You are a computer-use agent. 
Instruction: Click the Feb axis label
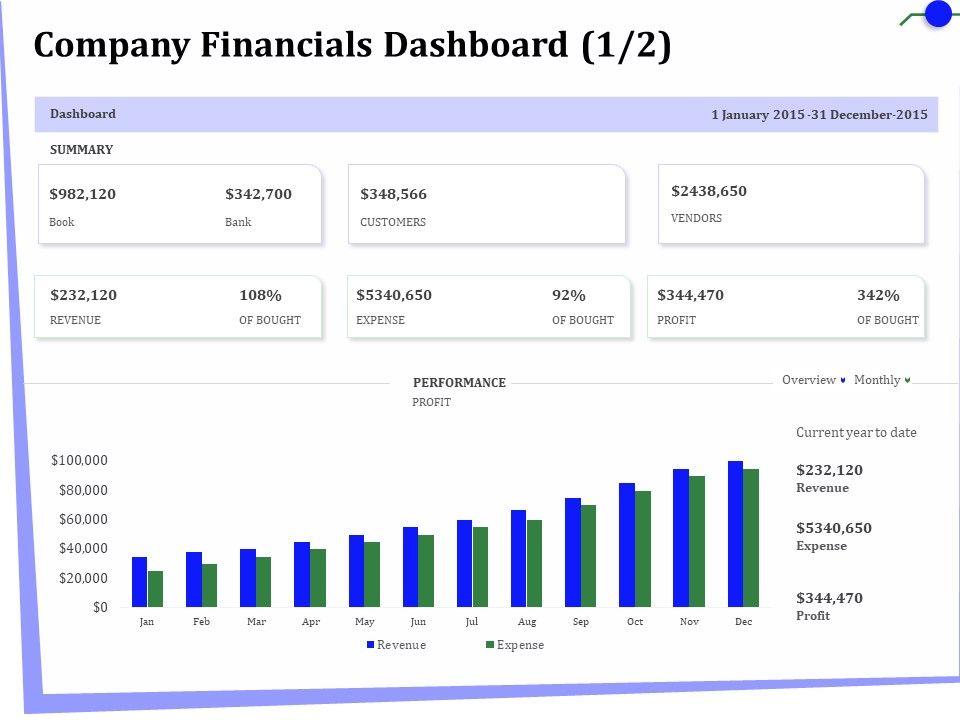point(201,621)
